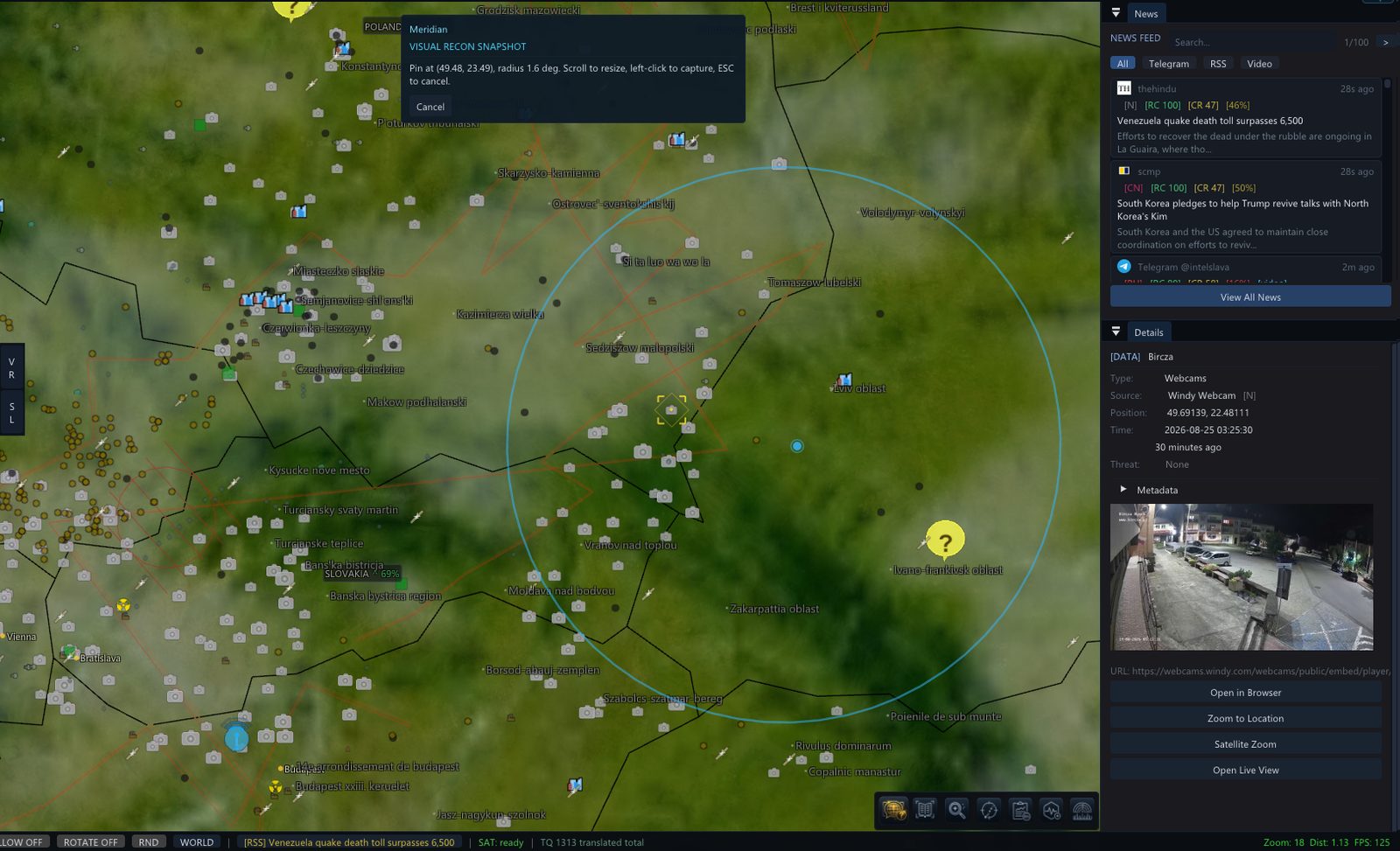Select the orbit target tool icon
The width and height of the screenshot is (1400, 851).
pos(989,810)
